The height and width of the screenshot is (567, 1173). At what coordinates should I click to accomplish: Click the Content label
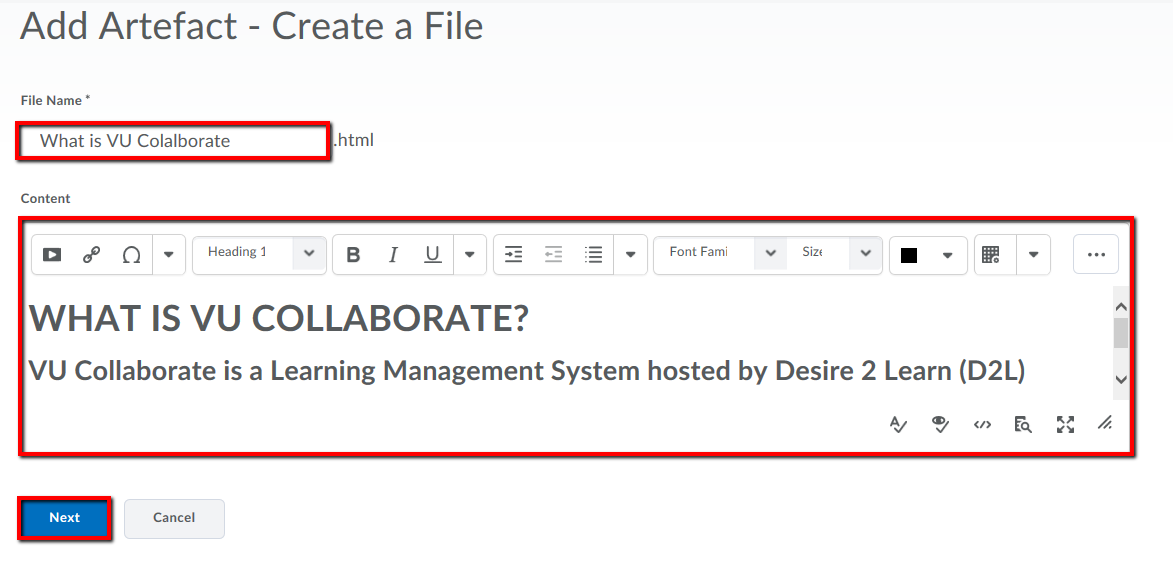point(46,198)
